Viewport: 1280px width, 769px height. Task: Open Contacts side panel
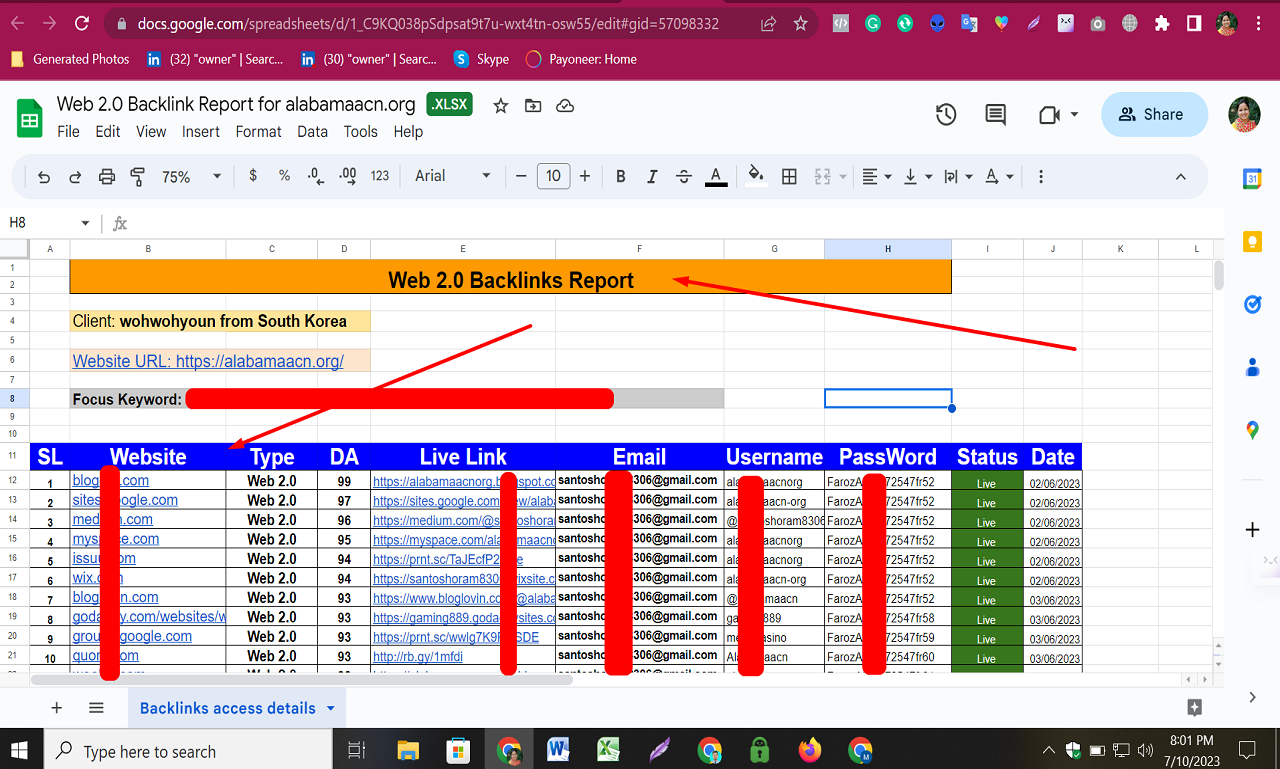pyautogui.click(x=1252, y=367)
